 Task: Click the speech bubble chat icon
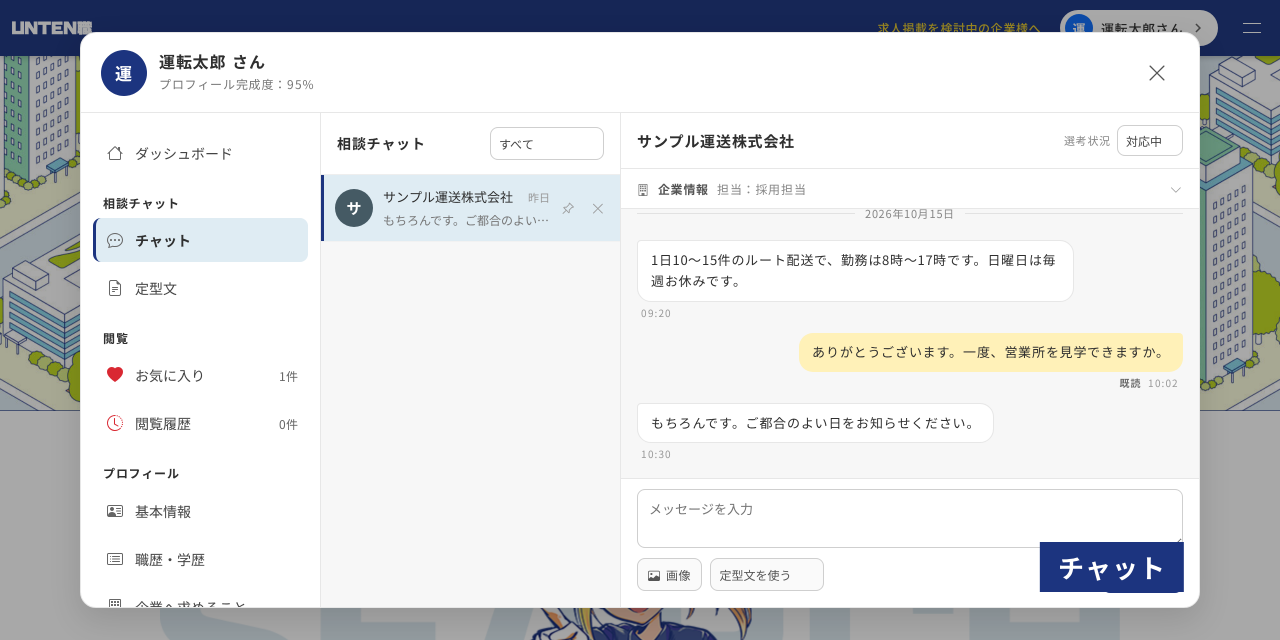pyautogui.click(x=115, y=240)
